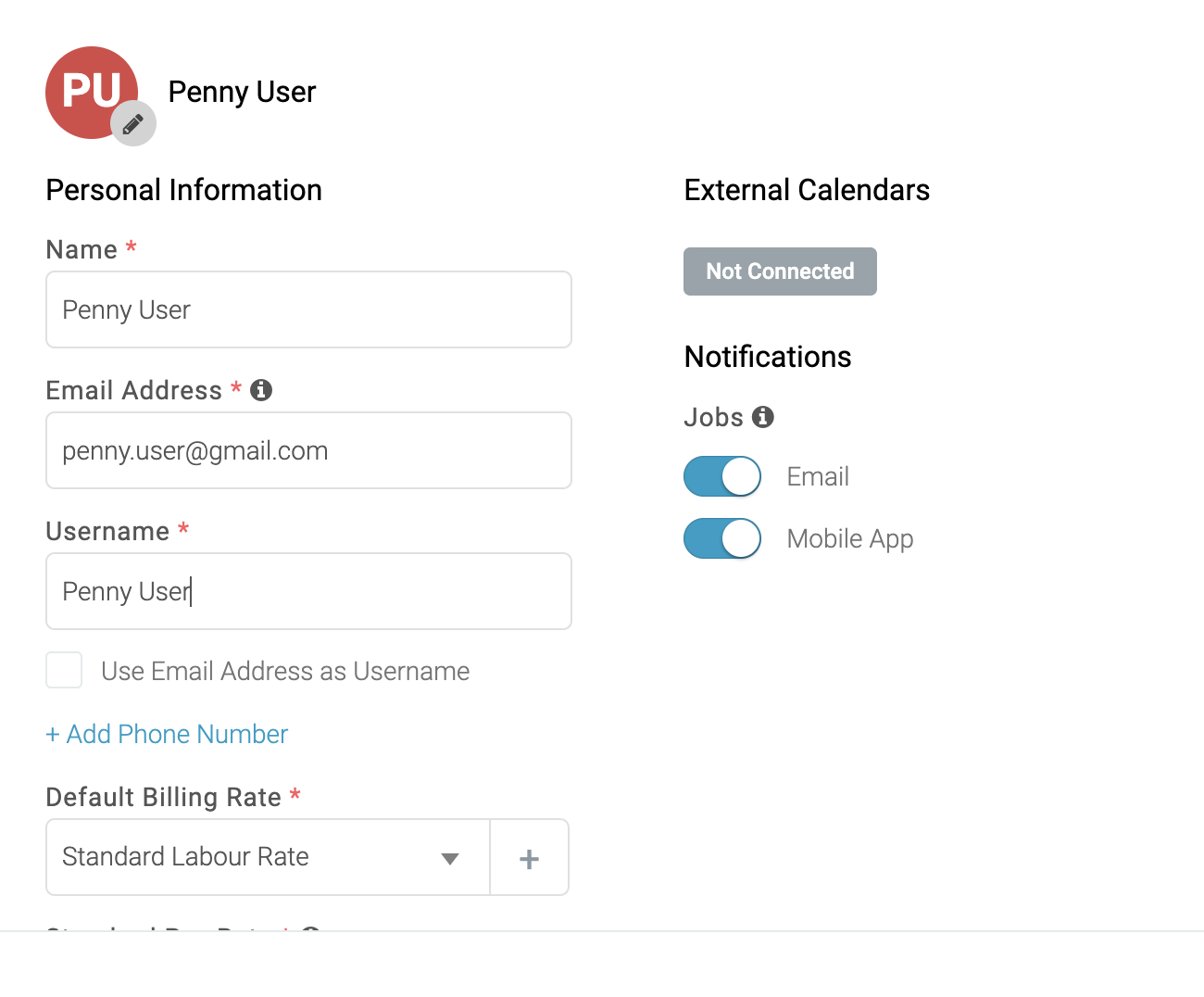Image resolution: width=1204 pixels, height=997 pixels.
Task: Toggle Mobile App notifications for Jobs
Action: coord(722,538)
